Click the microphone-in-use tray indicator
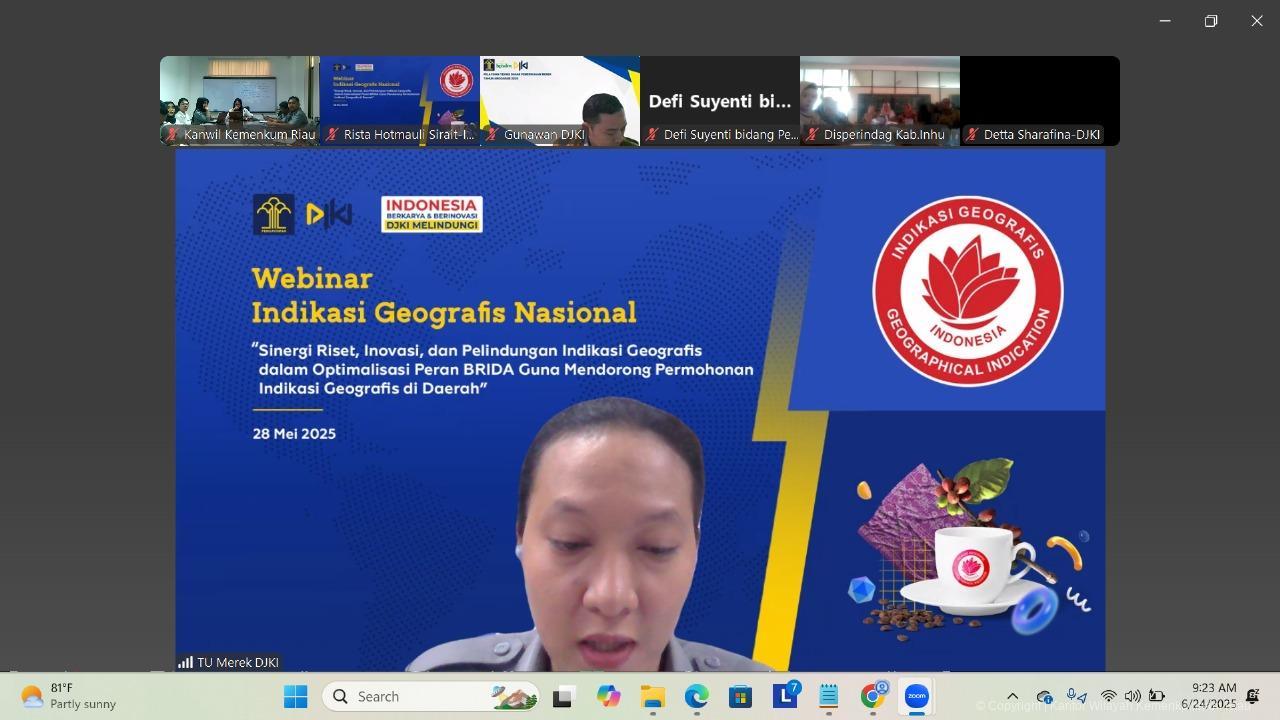This screenshot has height=720, width=1280. [1076, 696]
